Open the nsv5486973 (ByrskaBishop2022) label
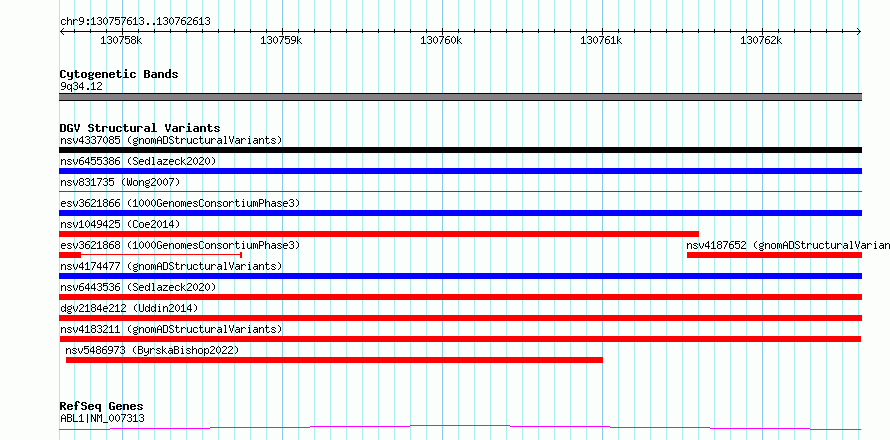The image size is (890, 440). pos(152,350)
